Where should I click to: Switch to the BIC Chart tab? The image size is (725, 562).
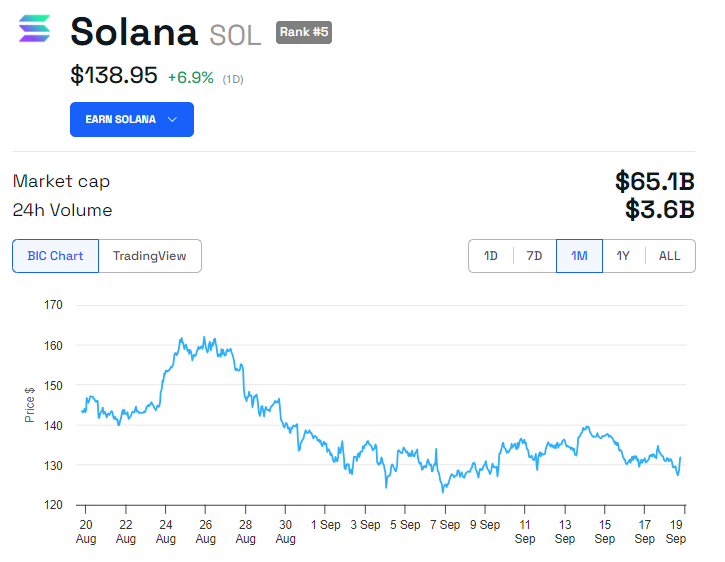pos(55,256)
